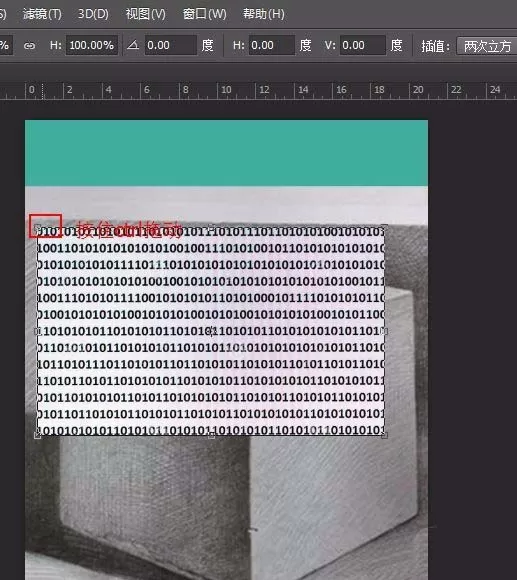Click the bottom-left corner transform handle

[37, 436]
